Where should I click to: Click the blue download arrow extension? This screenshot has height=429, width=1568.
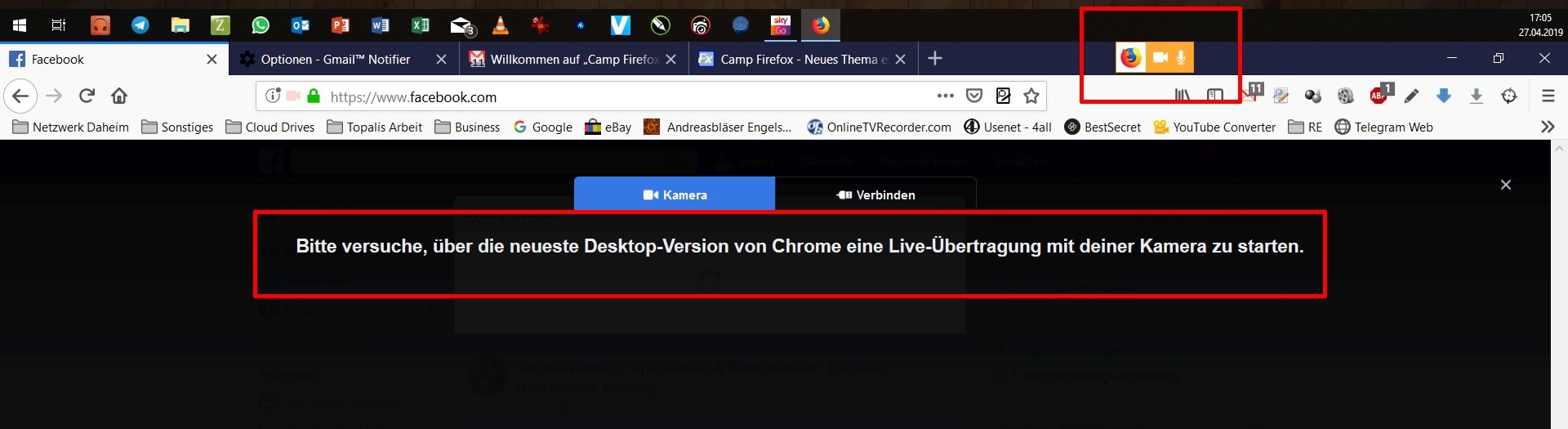pos(1444,96)
